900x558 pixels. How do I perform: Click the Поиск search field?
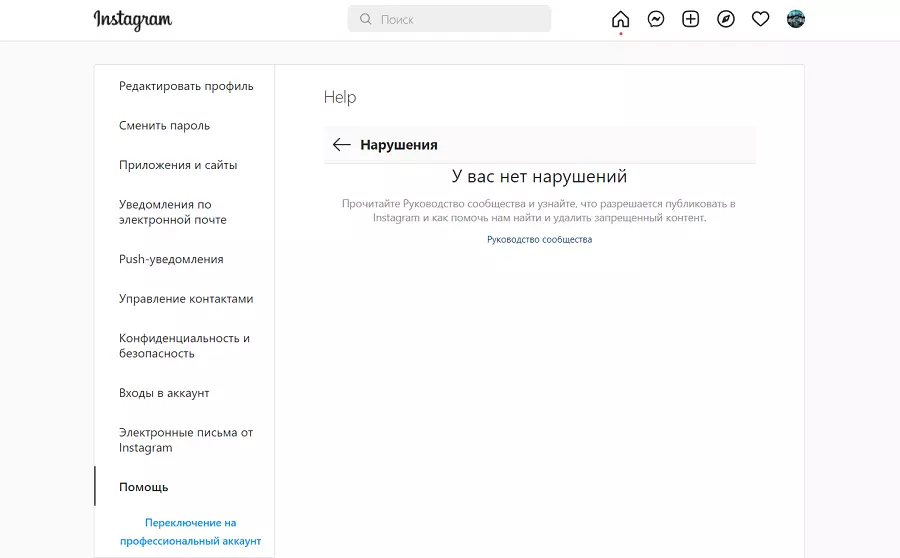pos(450,19)
